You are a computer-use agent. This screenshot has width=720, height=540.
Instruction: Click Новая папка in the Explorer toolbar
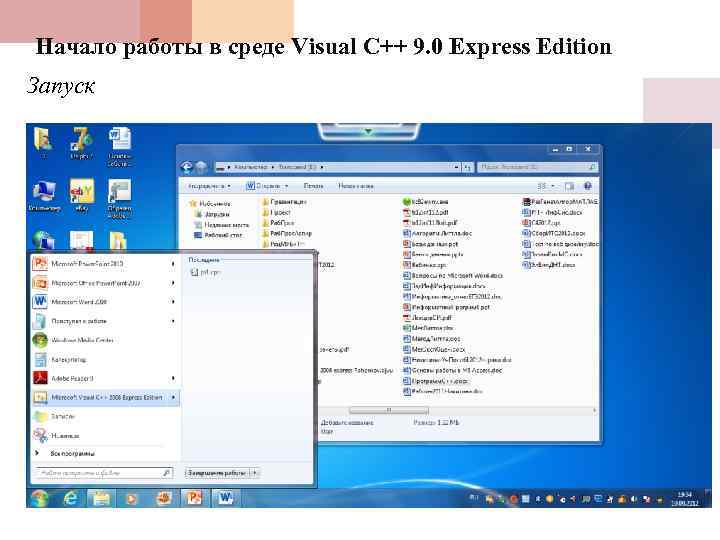pos(356,186)
